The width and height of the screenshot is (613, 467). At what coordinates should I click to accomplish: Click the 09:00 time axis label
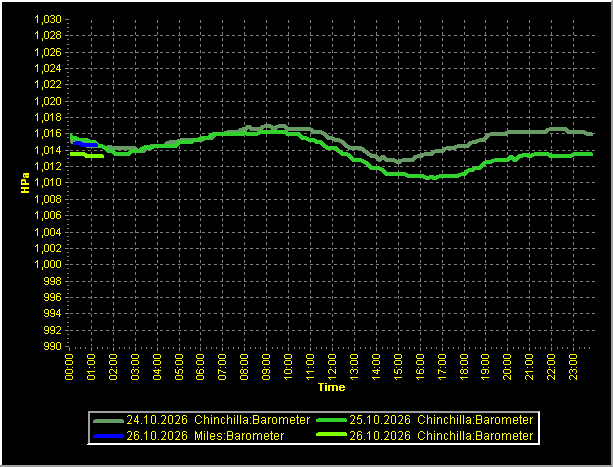tap(266, 367)
